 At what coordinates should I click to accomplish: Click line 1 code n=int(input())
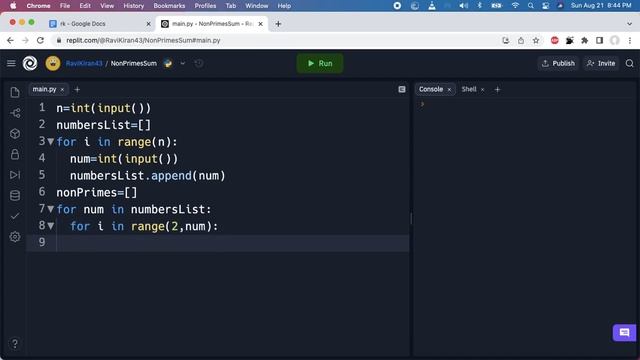104,108
